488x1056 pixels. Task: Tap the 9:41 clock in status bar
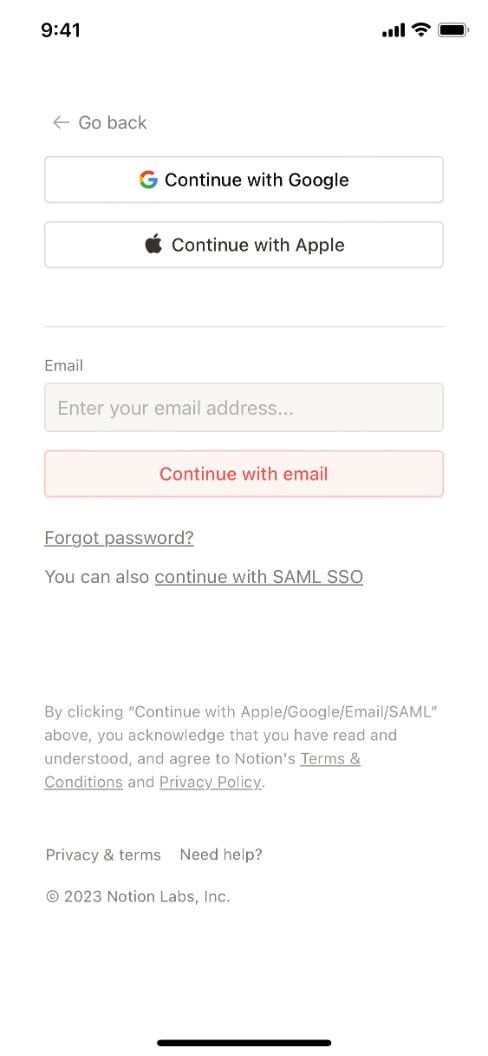click(x=61, y=30)
